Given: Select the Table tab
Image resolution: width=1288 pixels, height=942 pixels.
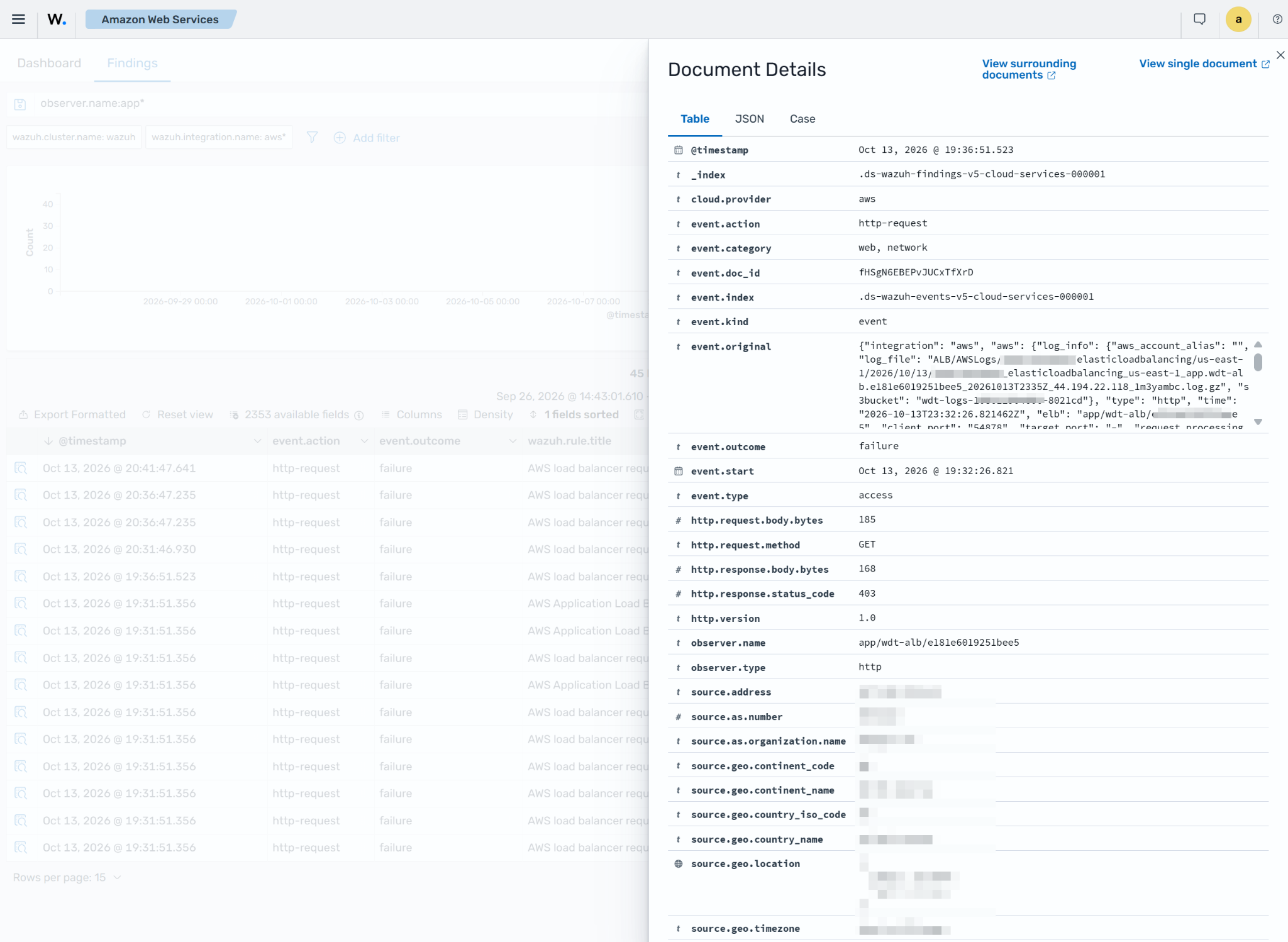Looking at the screenshot, I should click(694, 119).
